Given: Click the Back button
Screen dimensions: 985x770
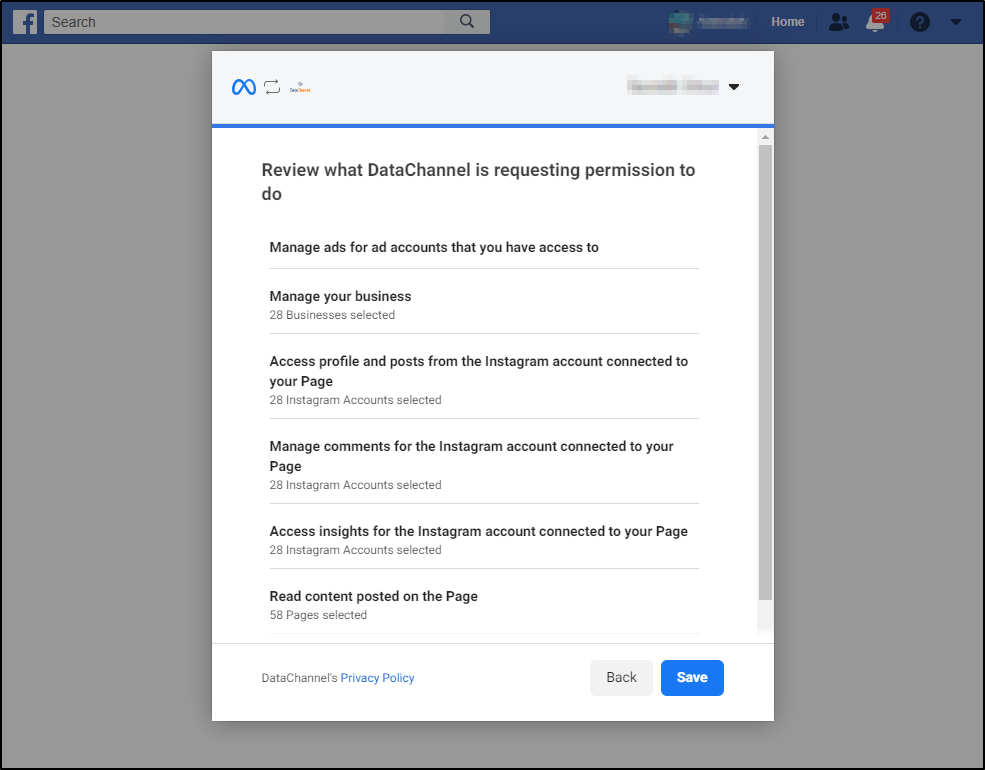Looking at the screenshot, I should click(x=621, y=678).
